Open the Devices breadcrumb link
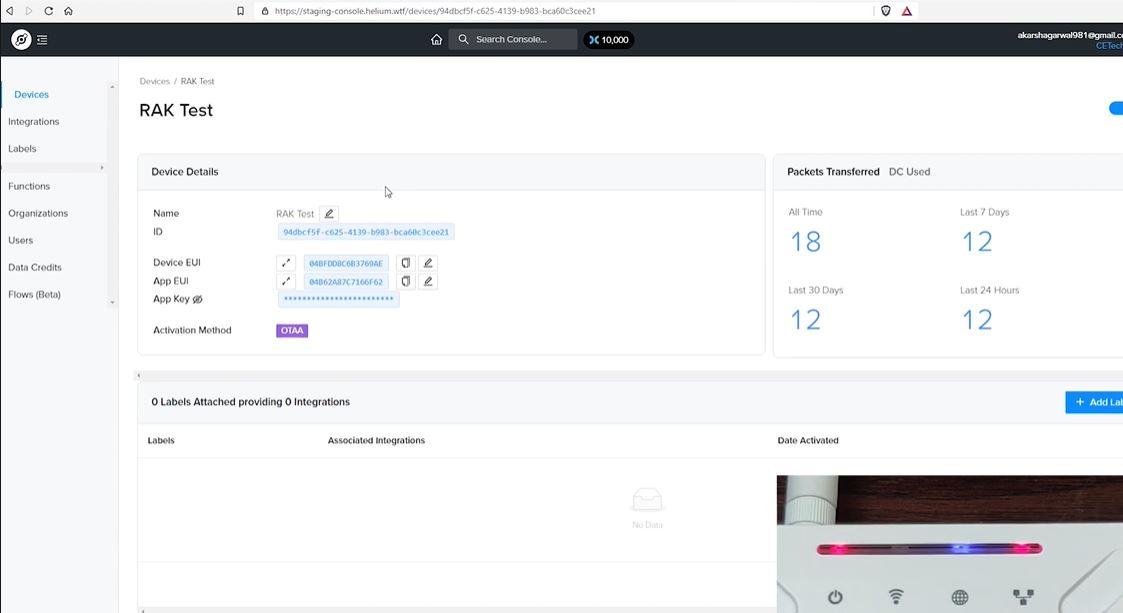This screenshot has height=613, width=1123. [x=154, y=82]
